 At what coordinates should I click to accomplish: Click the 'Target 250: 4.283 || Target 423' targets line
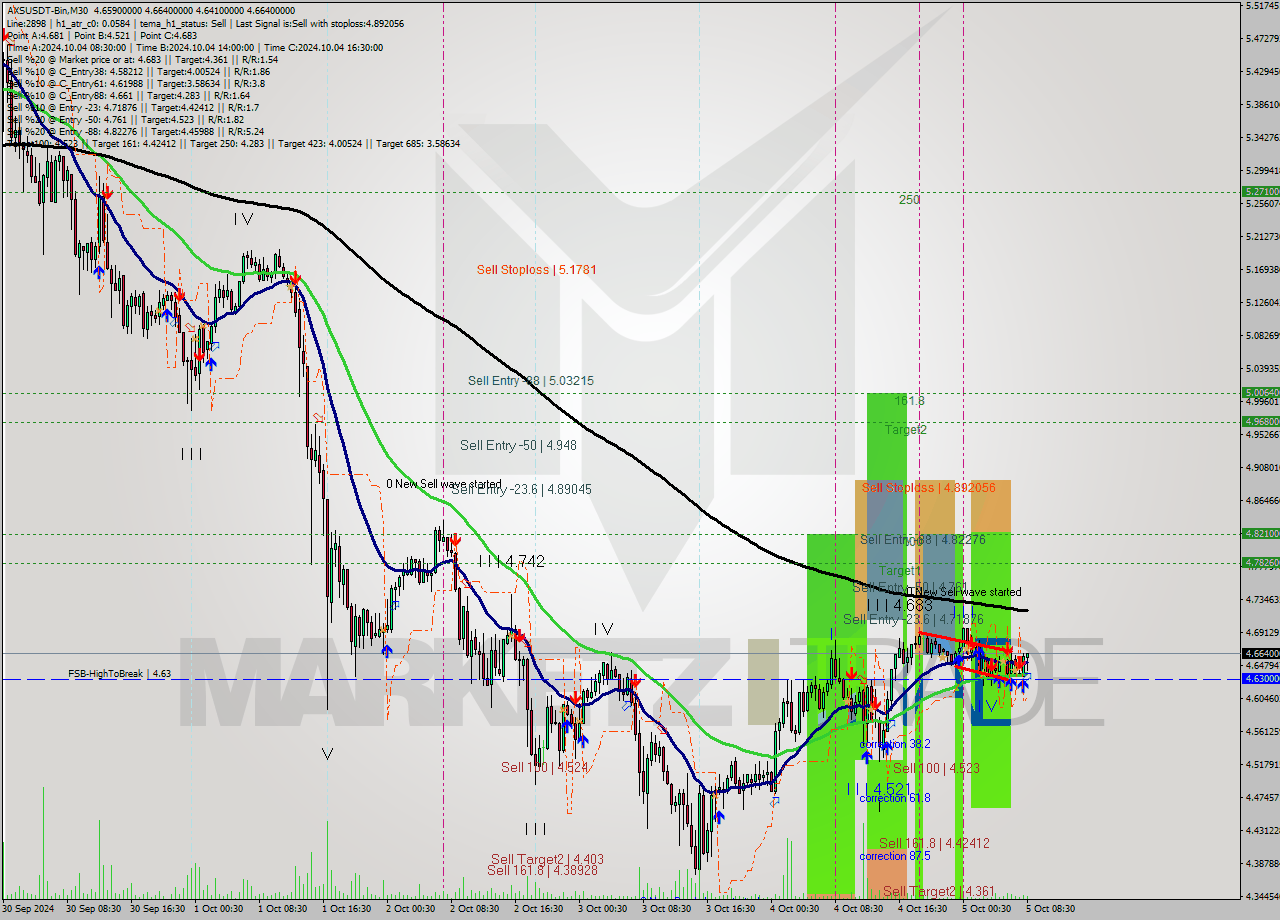tap(233, 143)
